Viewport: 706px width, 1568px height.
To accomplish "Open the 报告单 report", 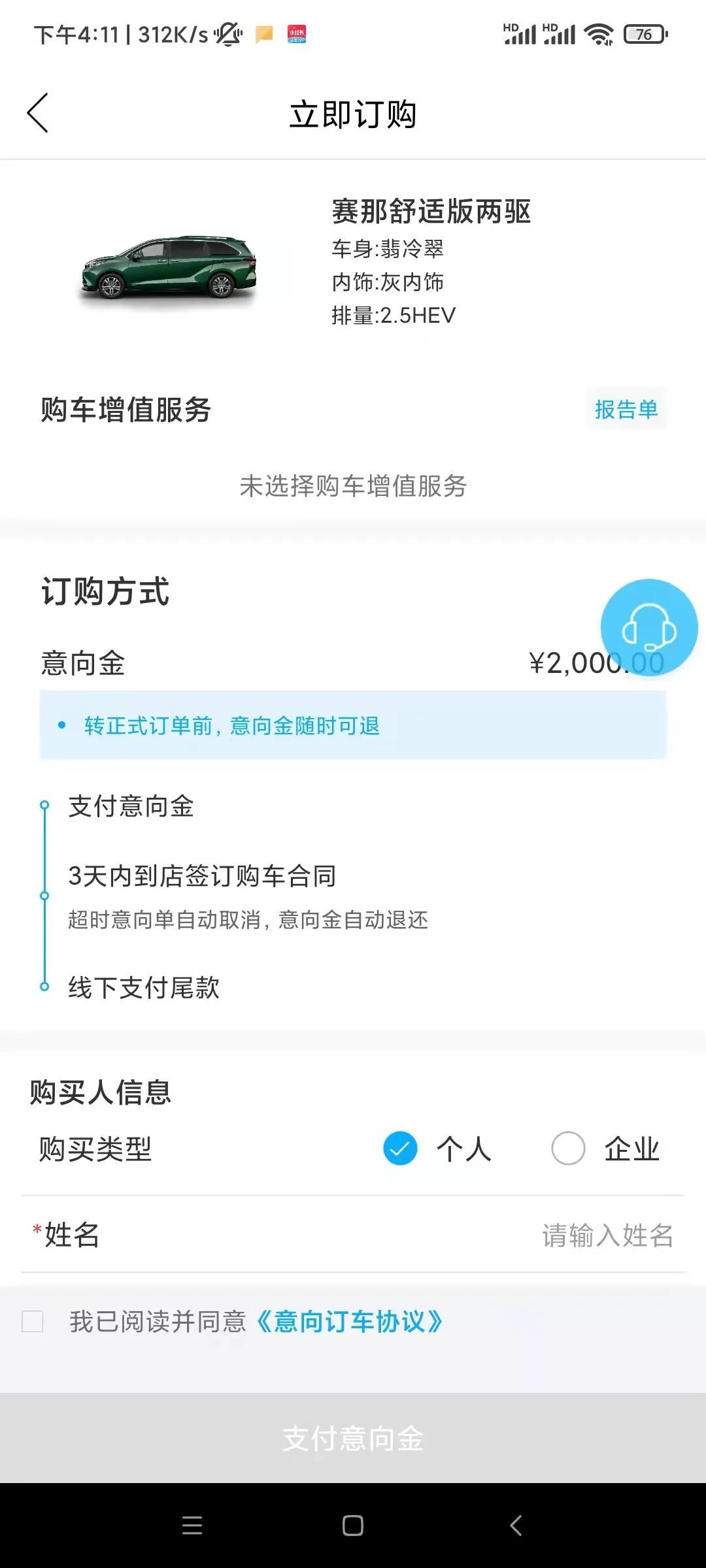I will (626, 410).
